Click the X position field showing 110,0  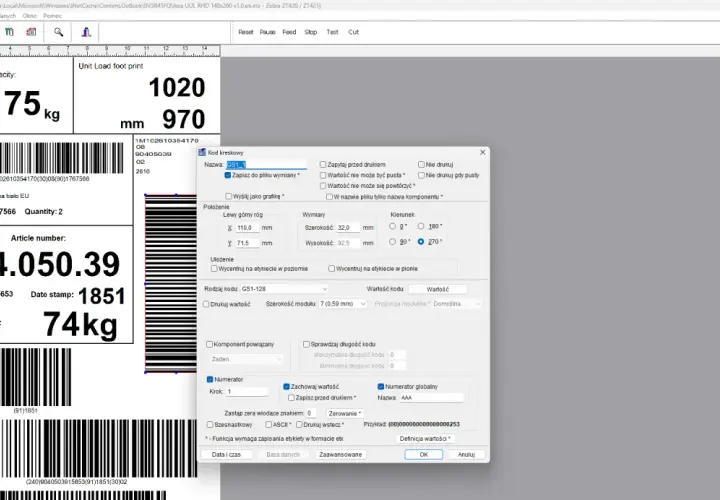pyautogui.click(x=247, y=228)
